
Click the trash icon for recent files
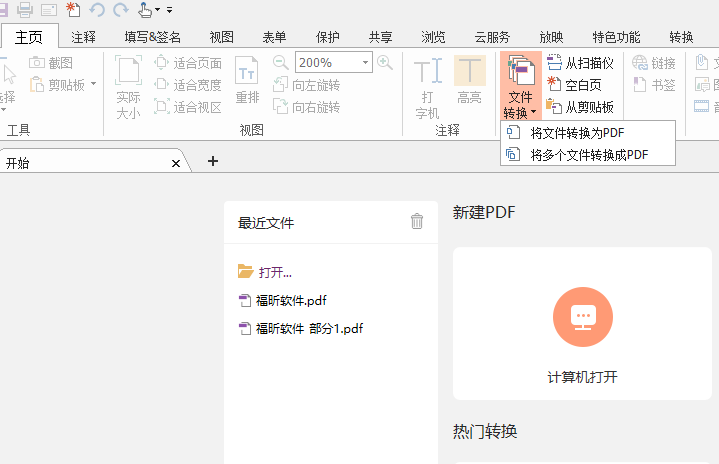(x=417, y=221)
